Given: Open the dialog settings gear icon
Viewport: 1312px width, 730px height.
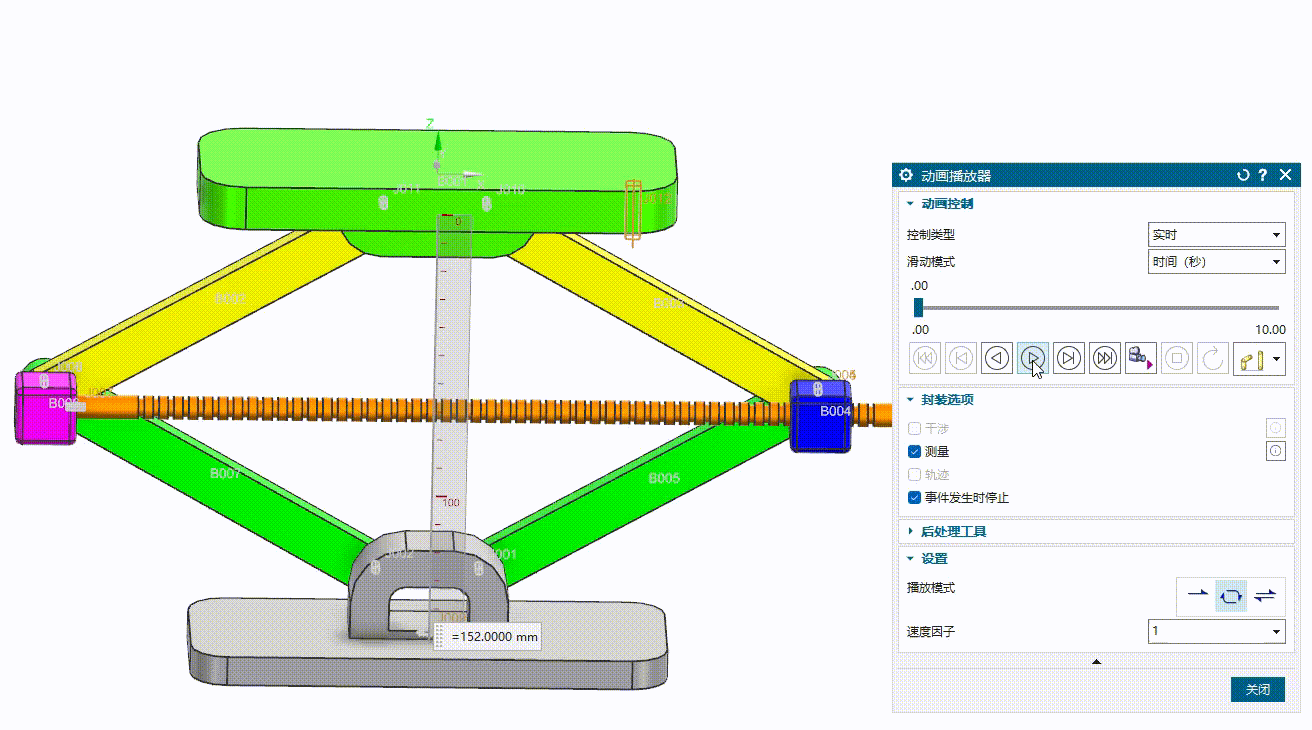Looking at the screenshot, I should click(906, 175).
